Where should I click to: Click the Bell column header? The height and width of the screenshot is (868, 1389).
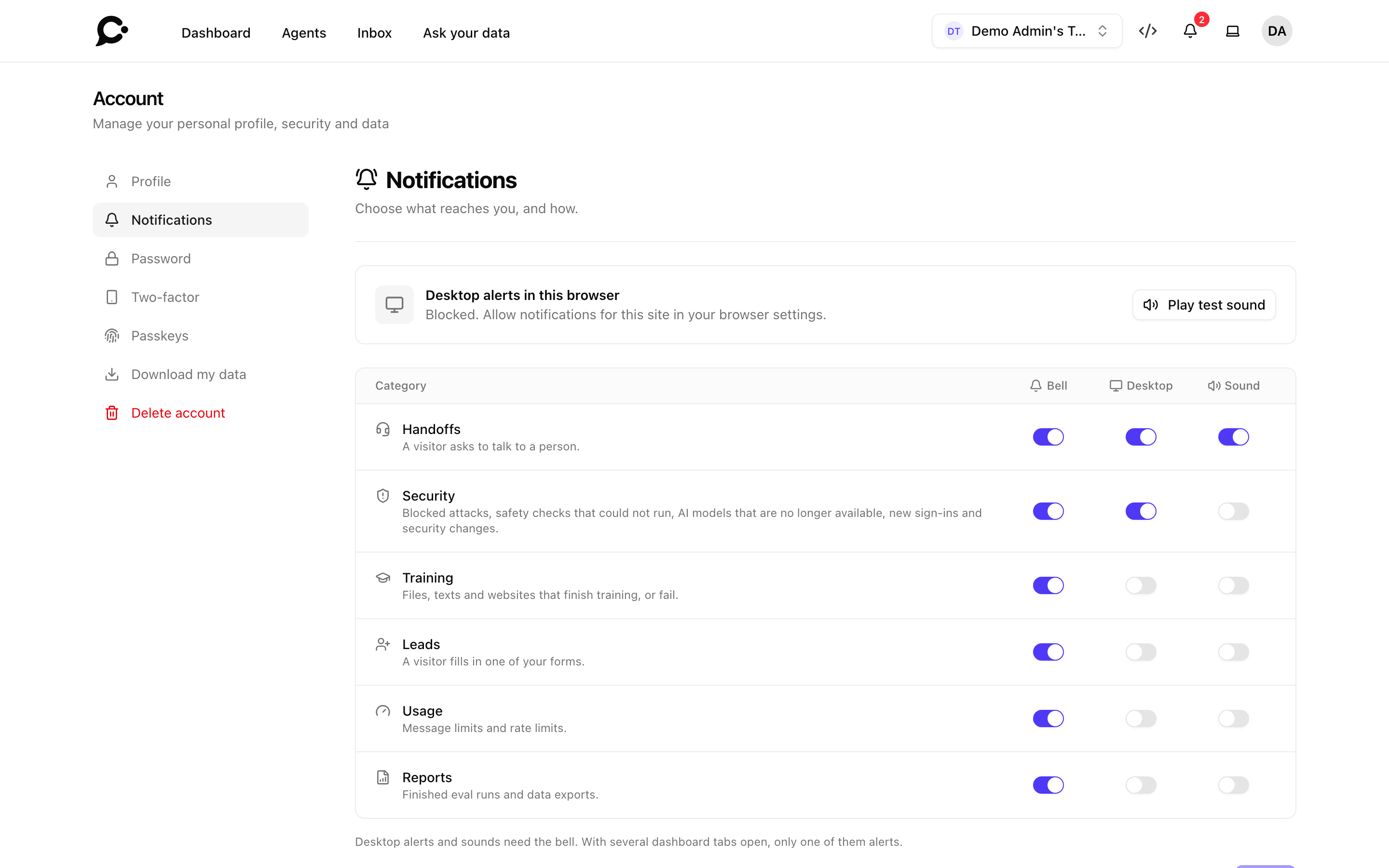pyautogui.click(x=1048, y=386)
